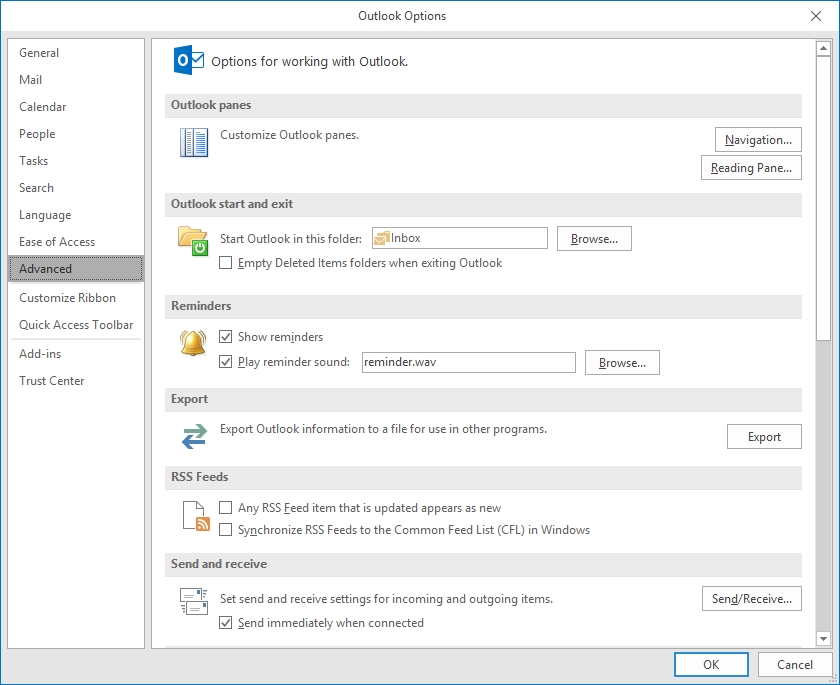This screenshot has width=840, height=685.
Task: Click the Send/Receive button
Action: (751, 599)
